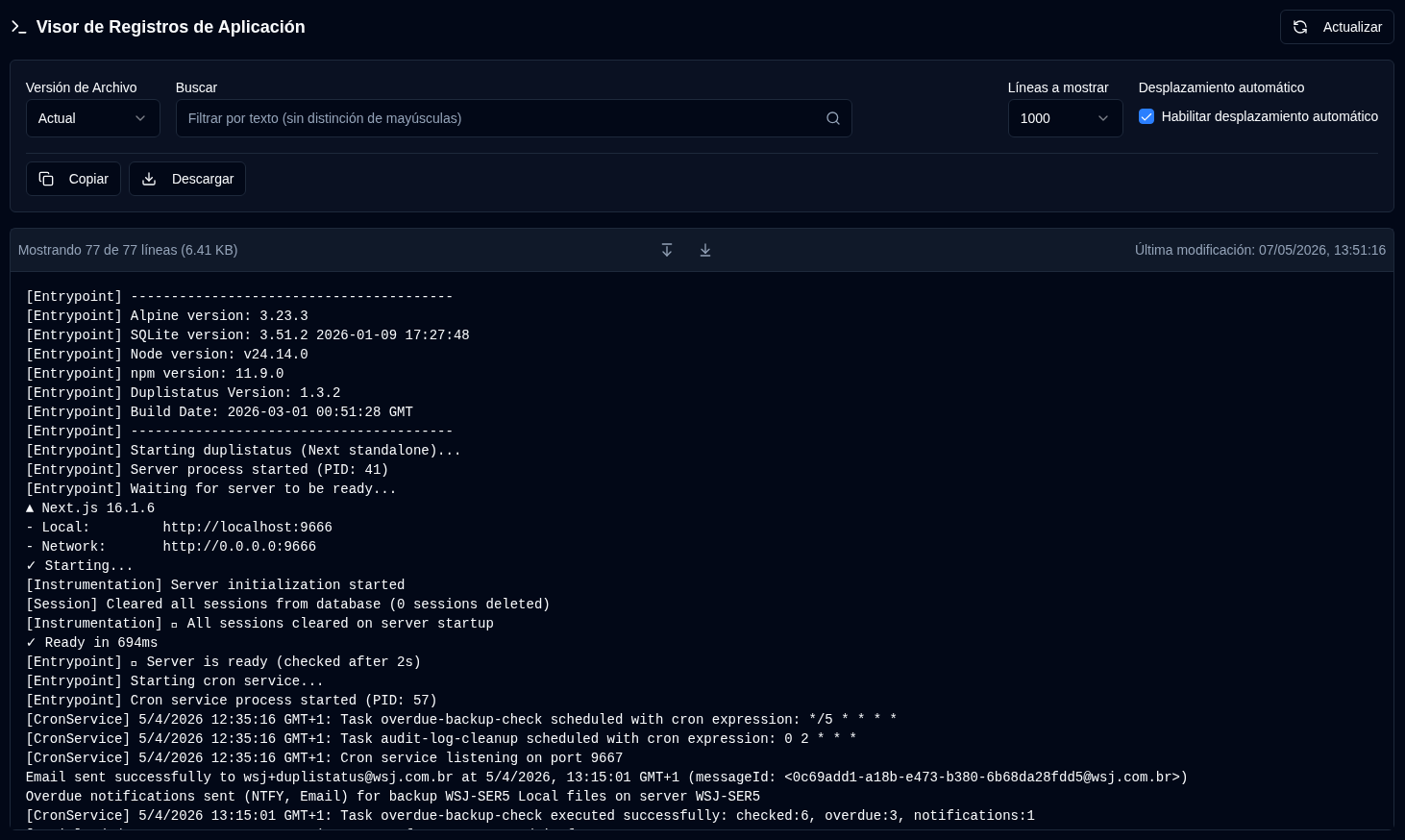1405x840 pixels.
Task: Click the 'Mostrando 77 de 77 líneas' text
Action: click(x=128, y=250)
